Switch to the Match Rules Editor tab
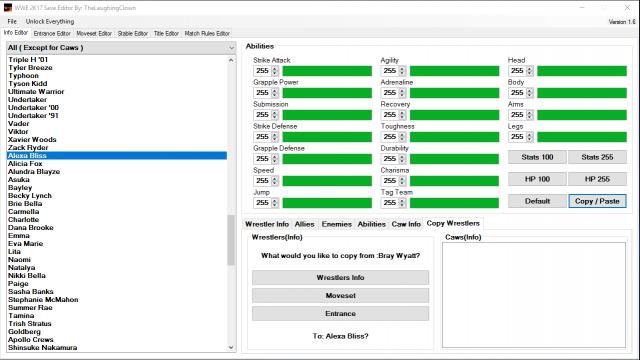This screenshot has height=360, width=640. 207,33
